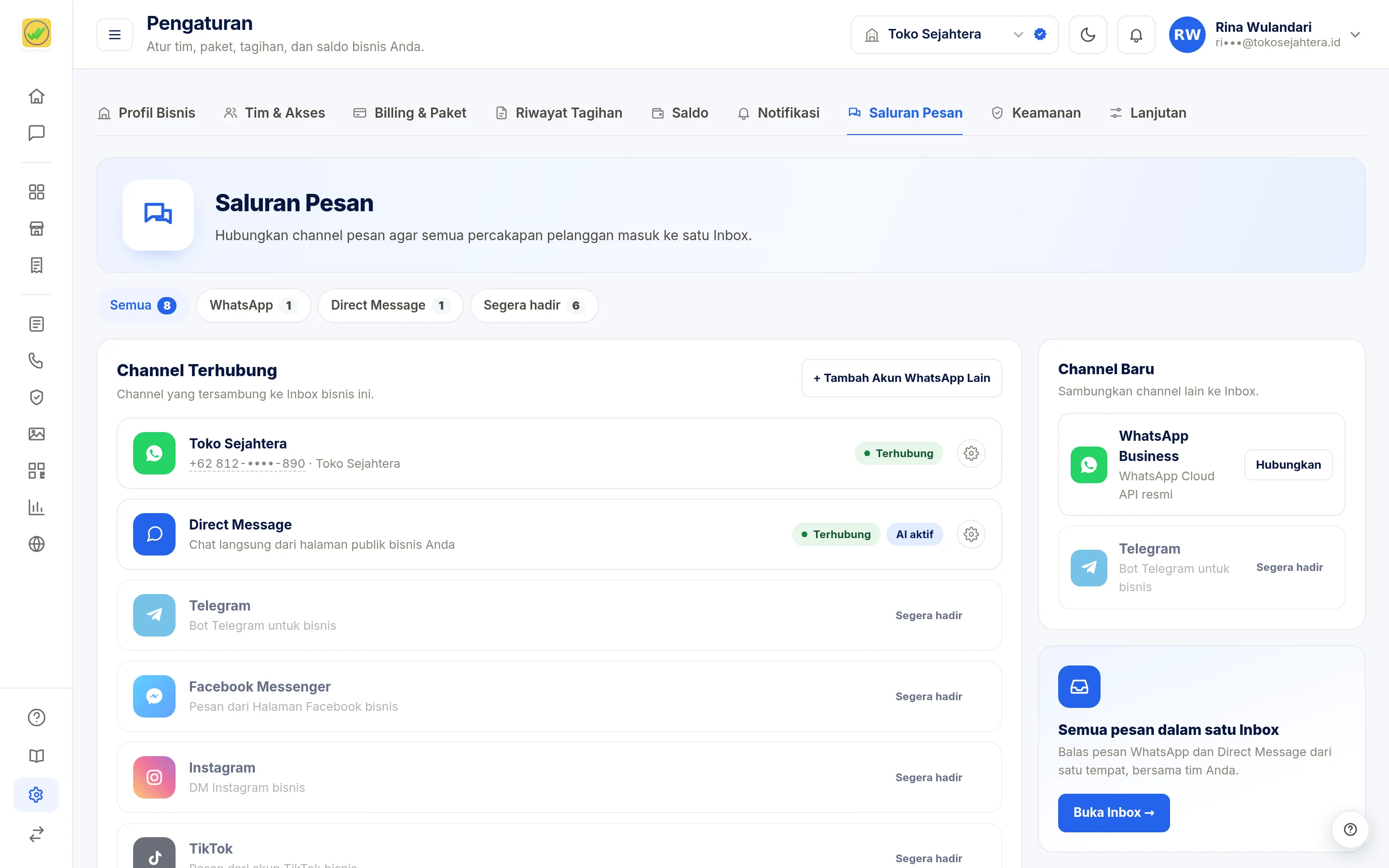1389x868 pixels.
Task: Click the globe icon in sidebar
Action: (36, 543)
